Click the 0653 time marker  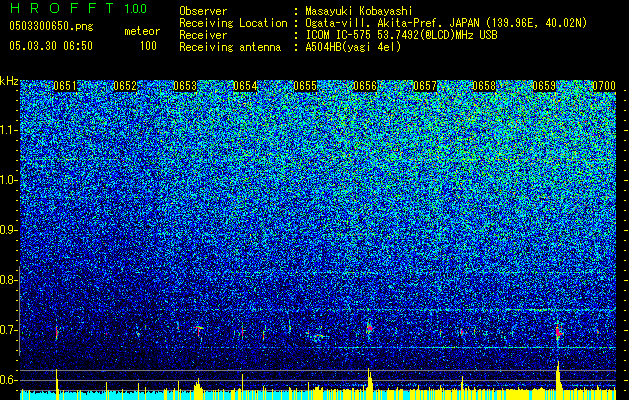(185, 86)
